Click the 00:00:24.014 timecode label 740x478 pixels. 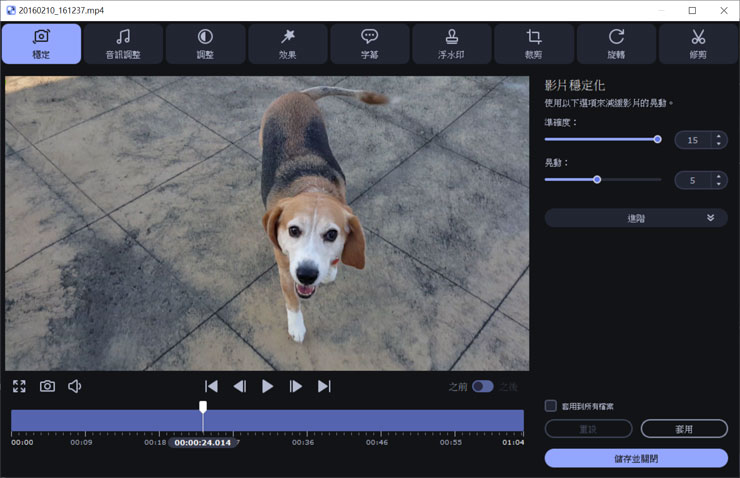[202, 443]
